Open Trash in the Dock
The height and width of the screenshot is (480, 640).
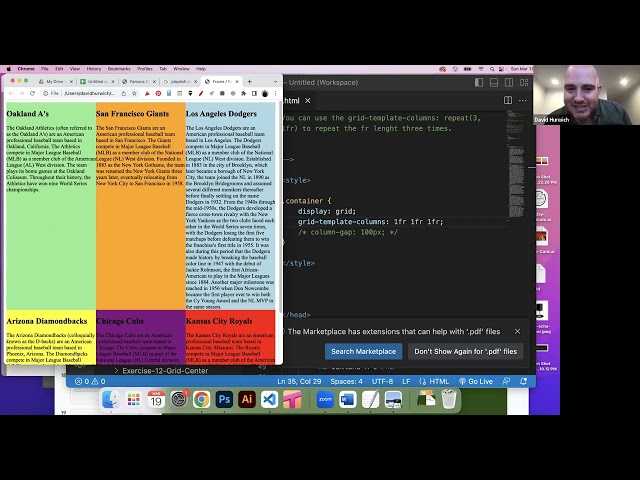pos(449,400)
